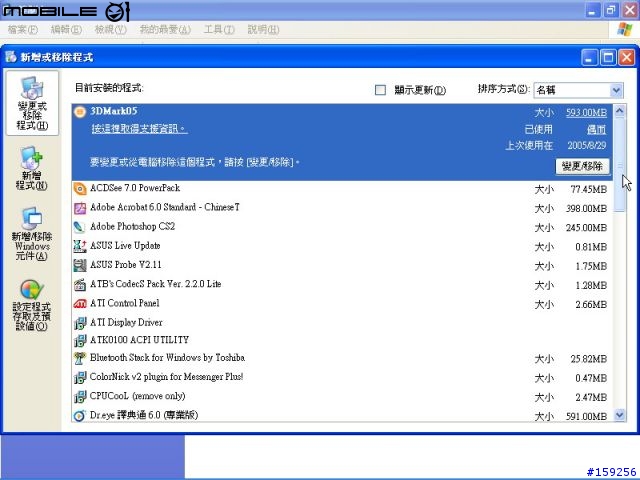Select the ATI Control Panel entry
Screen dimensions: 640x480
[x=342, y=304]
